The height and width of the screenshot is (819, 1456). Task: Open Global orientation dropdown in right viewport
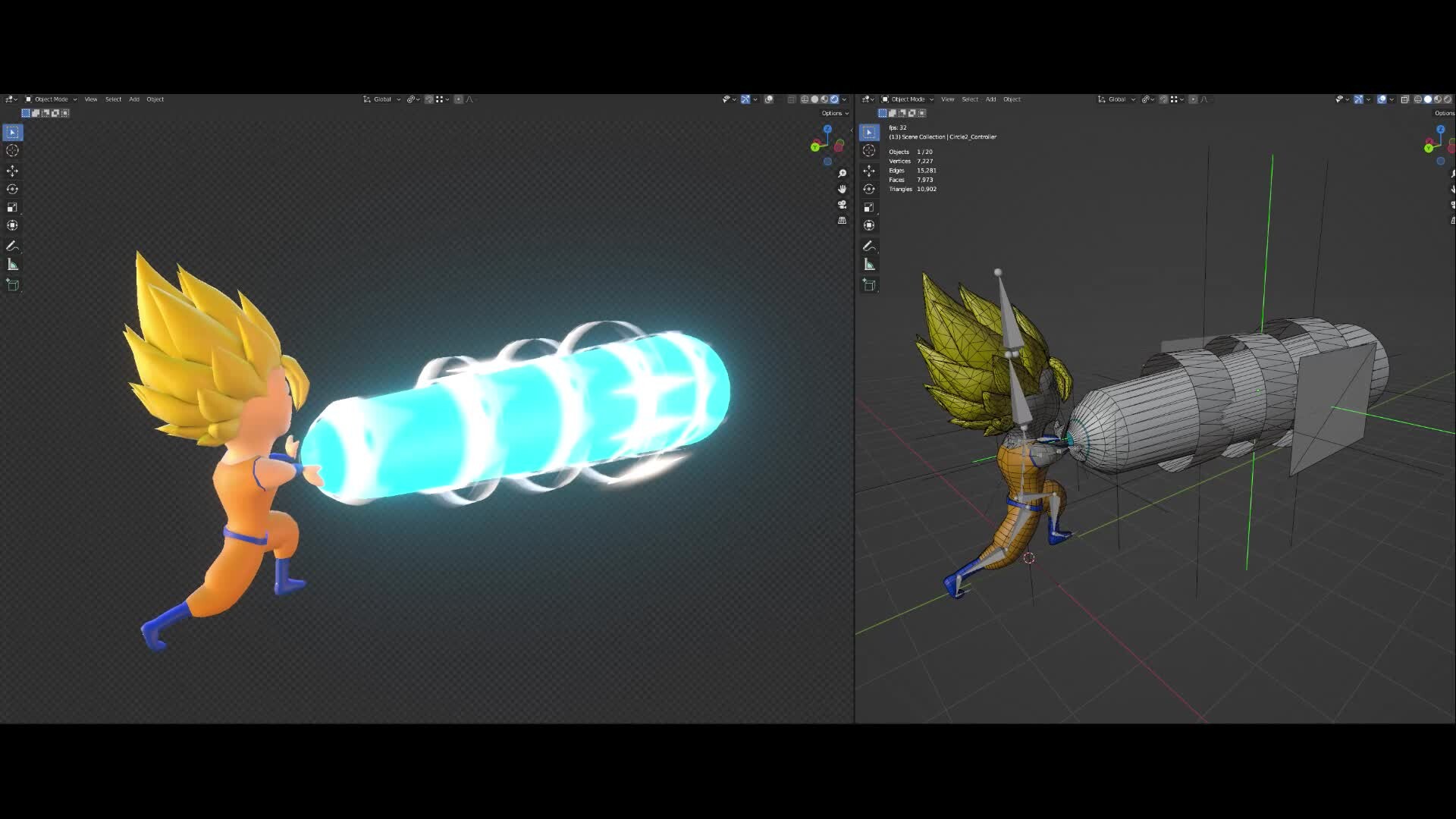[x=1116, y=99]
